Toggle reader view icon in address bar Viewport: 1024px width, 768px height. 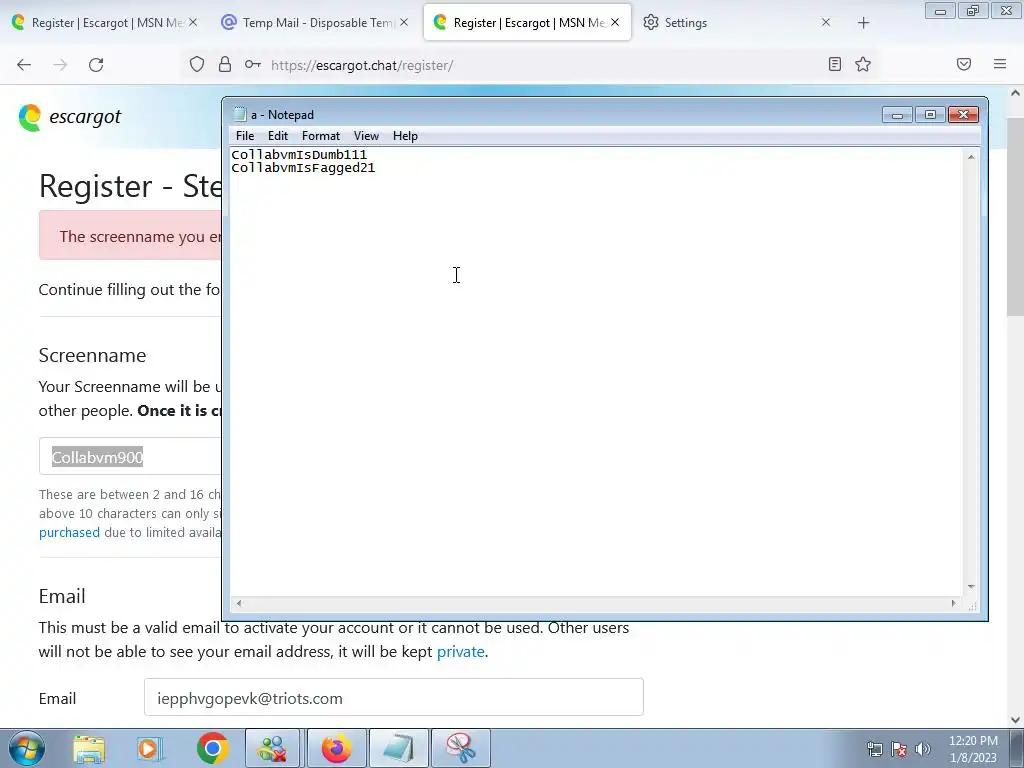[835, 64]
